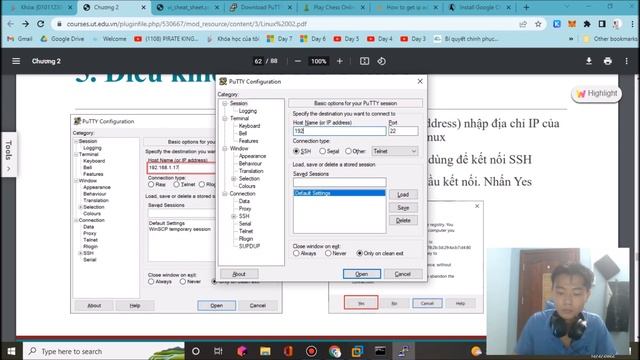Open the Extensions puzzle icon
This screenshot has width=640, height=360.
click(587, 24)
